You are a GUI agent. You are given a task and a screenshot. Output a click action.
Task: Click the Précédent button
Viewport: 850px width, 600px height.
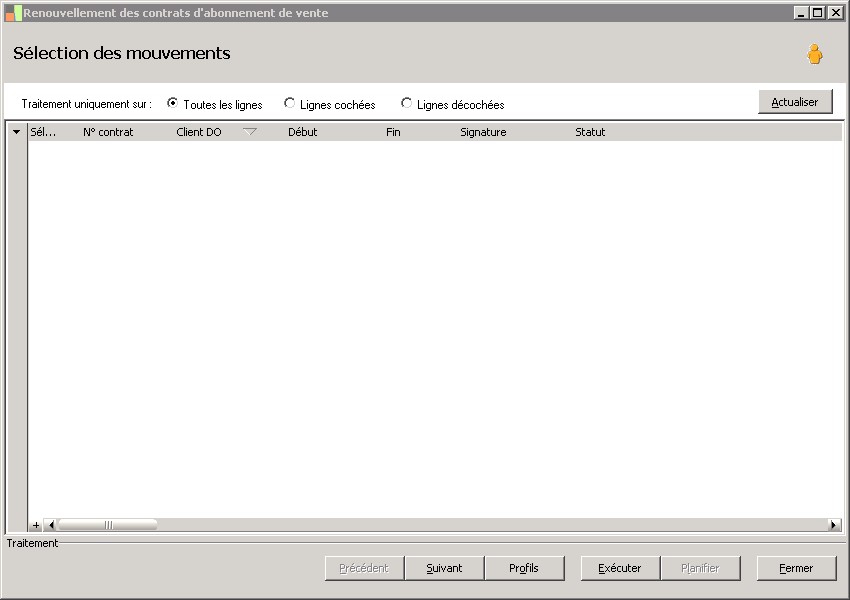tap(364, 568)
